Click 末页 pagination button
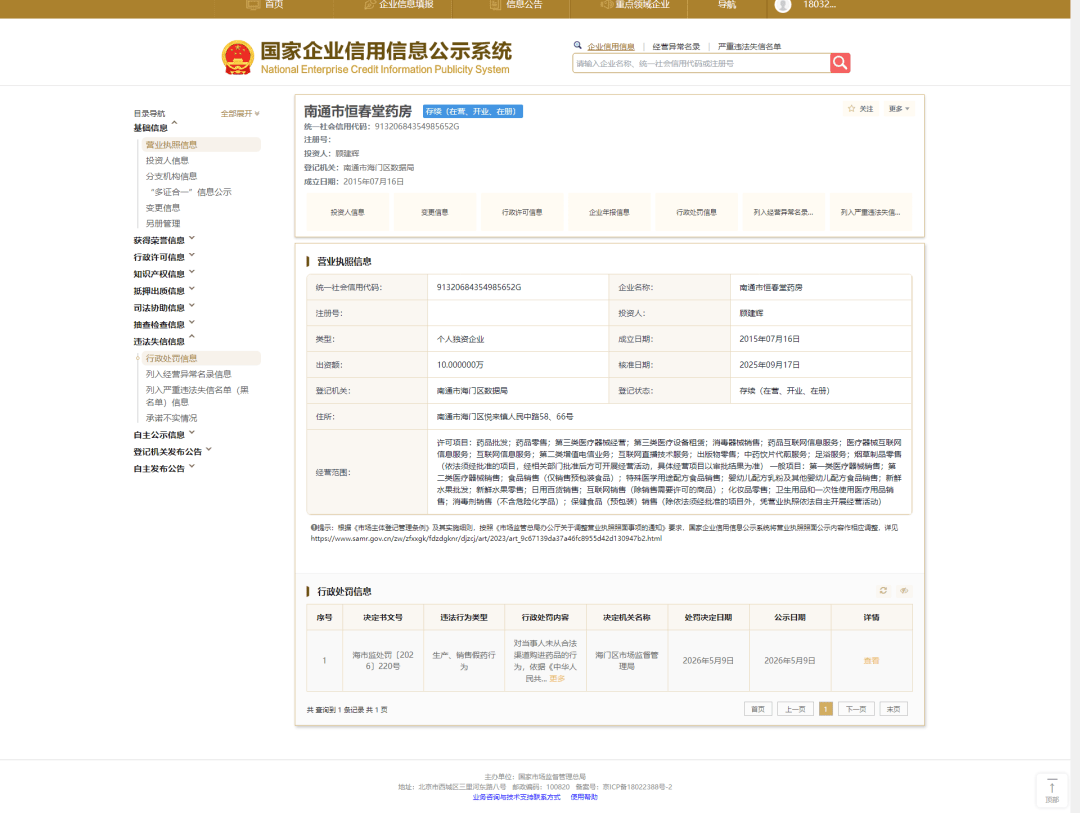 893,709
